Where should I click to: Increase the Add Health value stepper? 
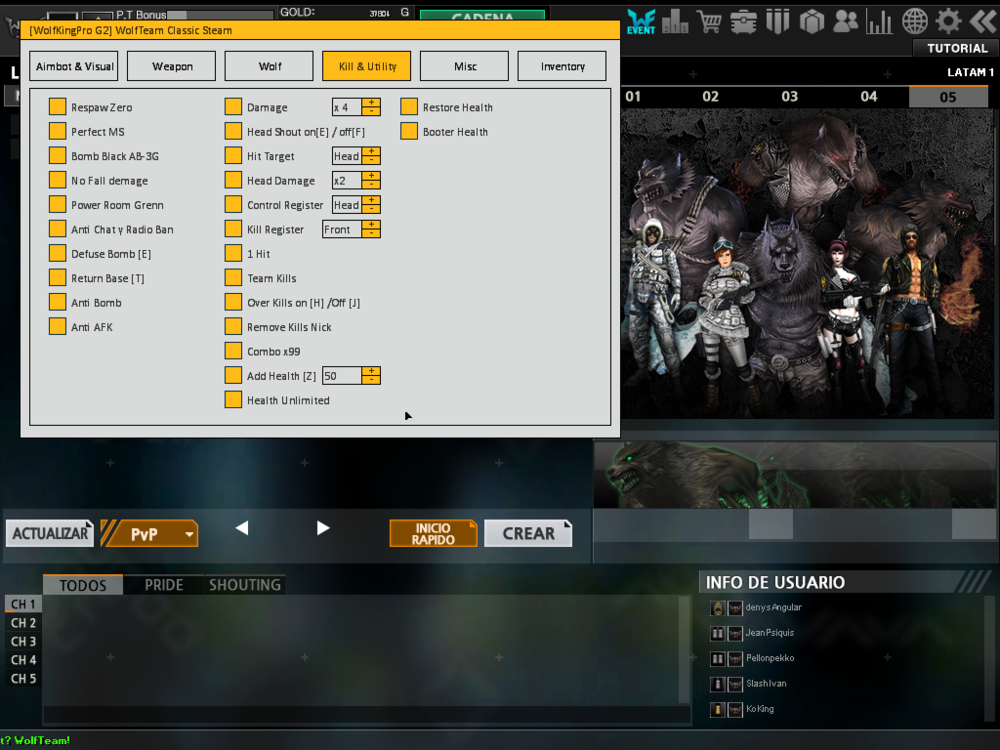pos(371,371)
